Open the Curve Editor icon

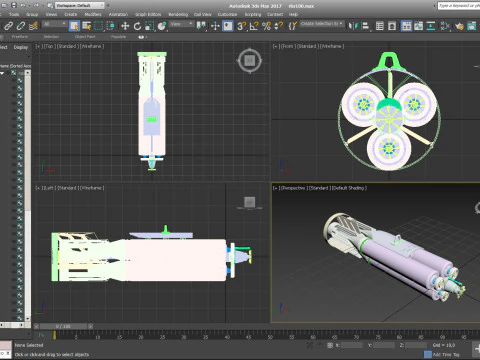pos(418,26)
